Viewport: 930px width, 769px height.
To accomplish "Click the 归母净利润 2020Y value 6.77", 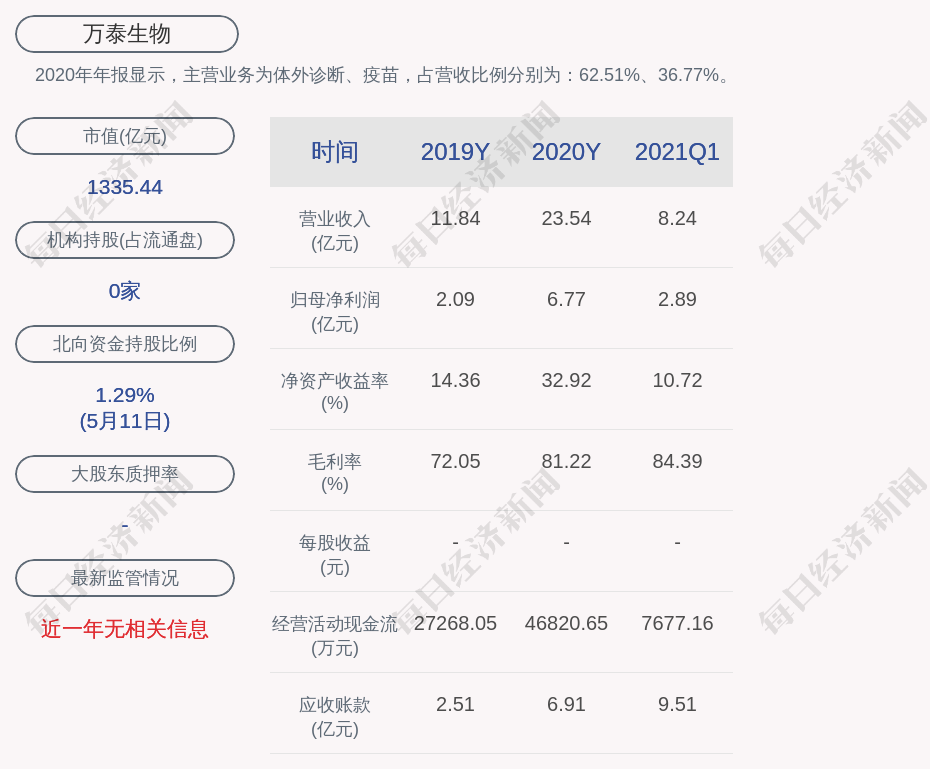I will point(566,299).
